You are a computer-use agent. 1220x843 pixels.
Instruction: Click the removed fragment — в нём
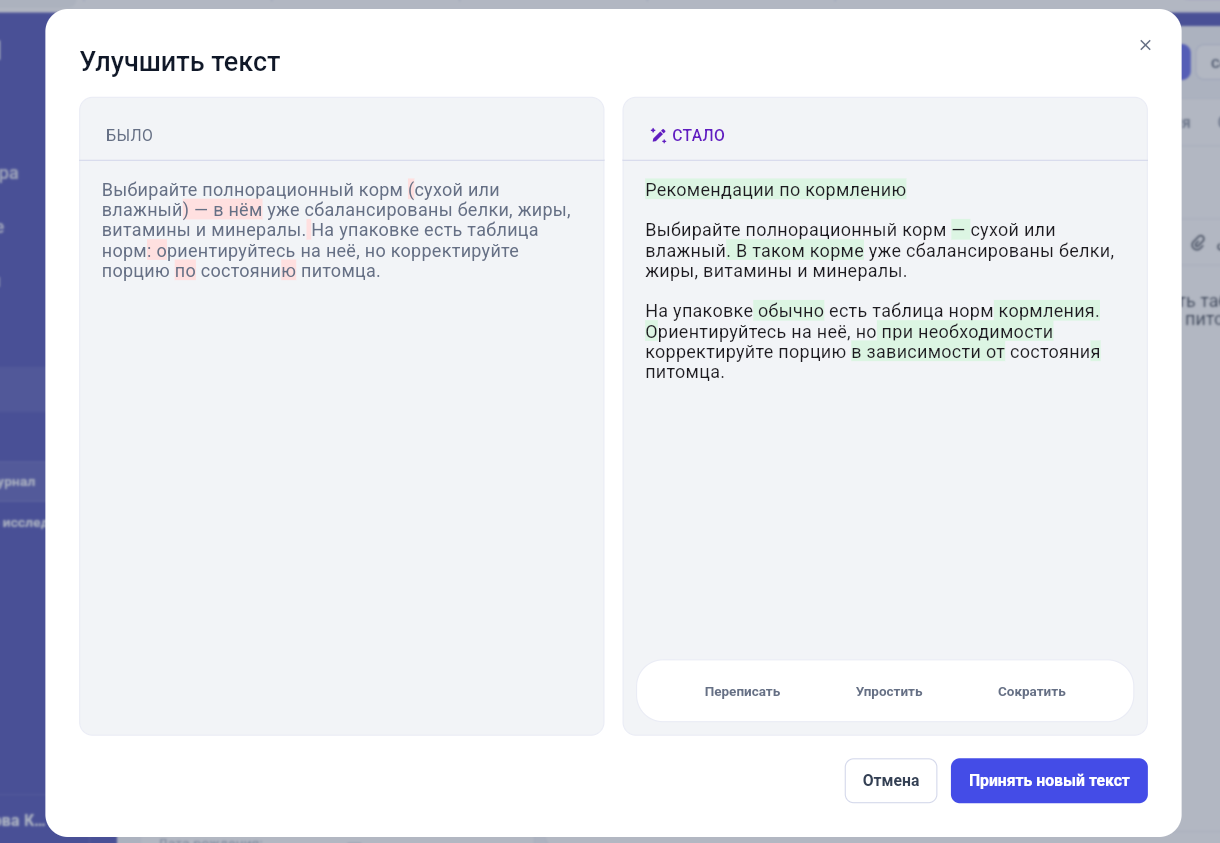(228, 210)
